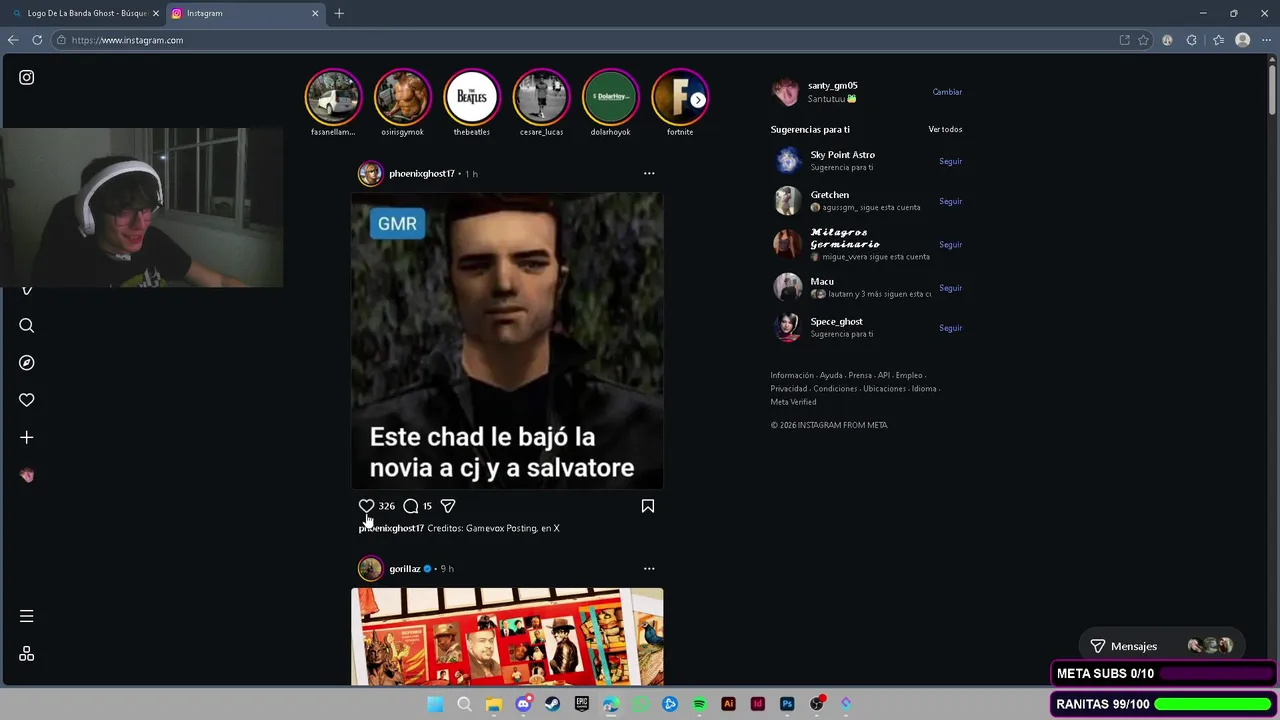Open Spotify from the taskbar

point(699,704)
